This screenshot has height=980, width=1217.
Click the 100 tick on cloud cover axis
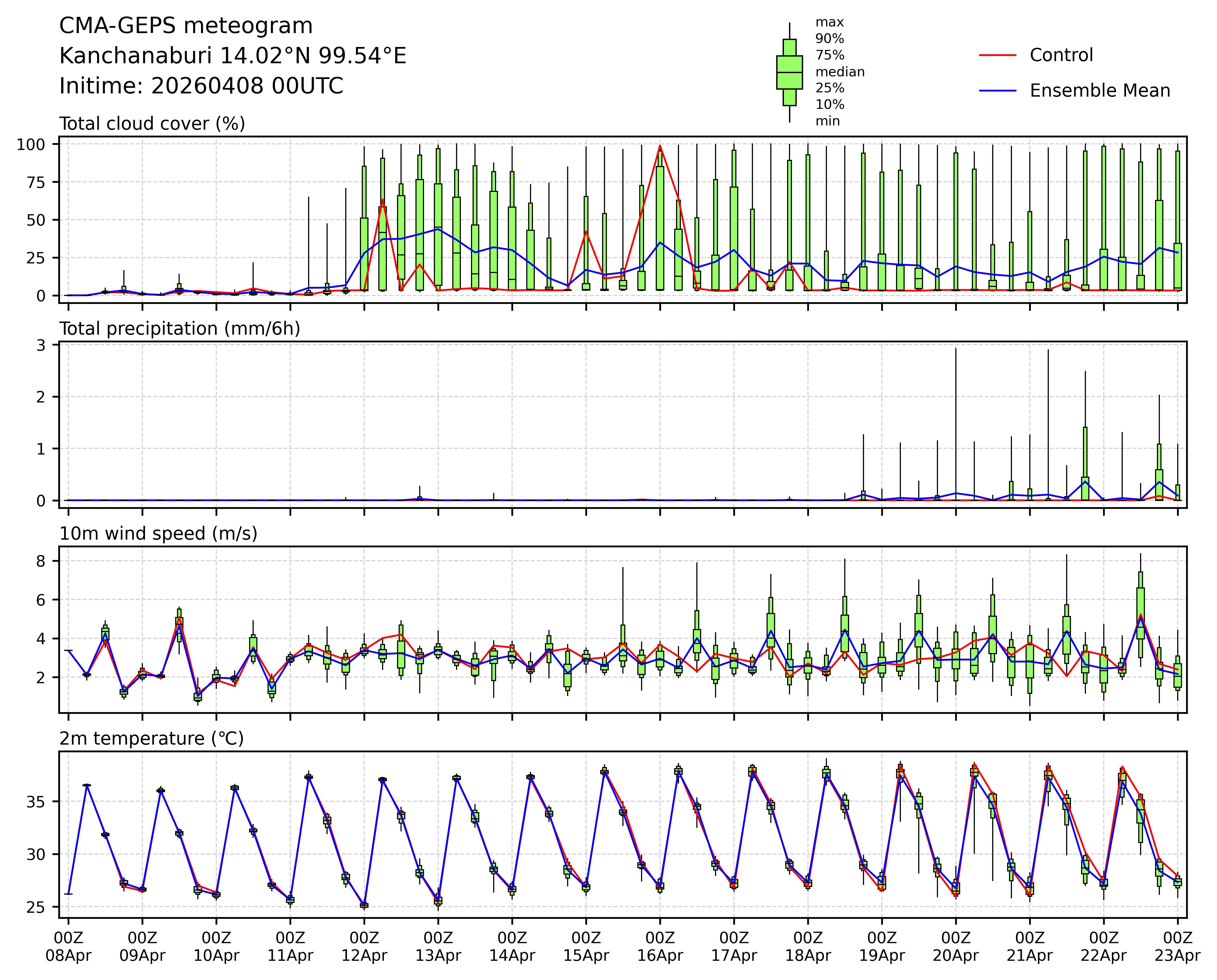point(30,144)
